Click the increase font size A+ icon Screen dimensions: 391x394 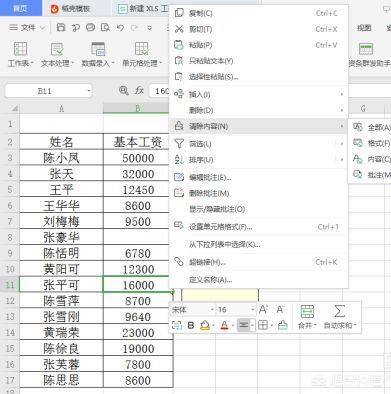263,310
